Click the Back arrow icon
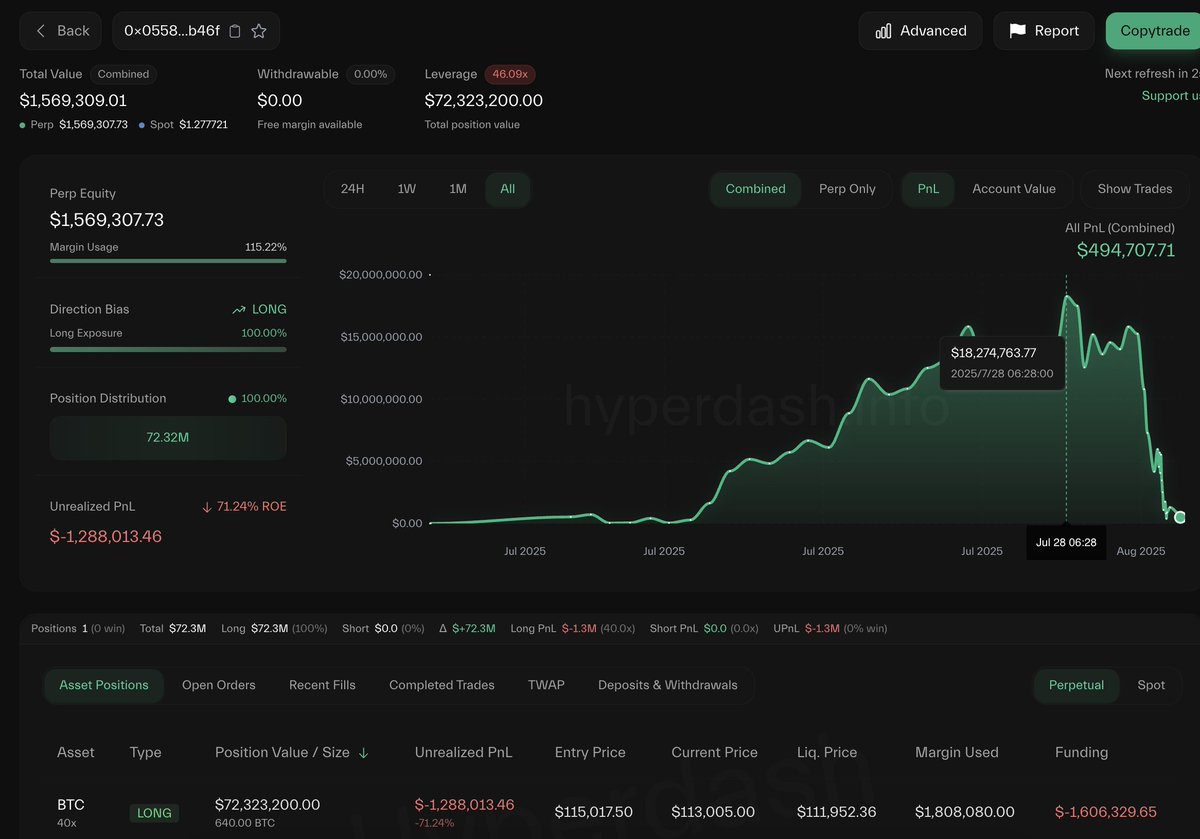Image resolution: width=1200 pixels, height=839 pixels. coord(41,31)
